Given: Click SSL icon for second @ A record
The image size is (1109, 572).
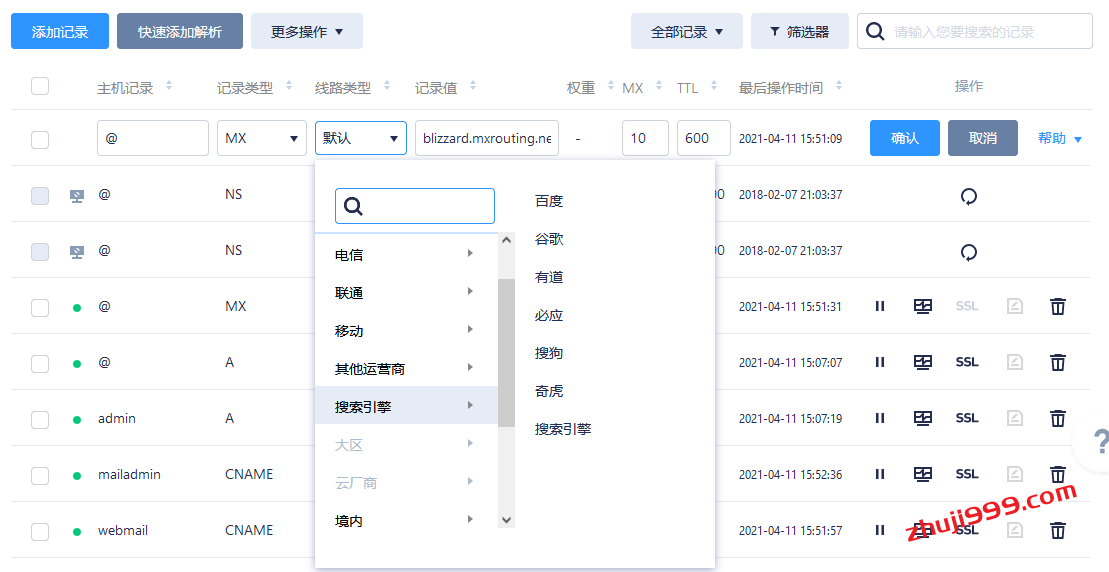Looking at the screenshot, I should (x=966, y=362).
